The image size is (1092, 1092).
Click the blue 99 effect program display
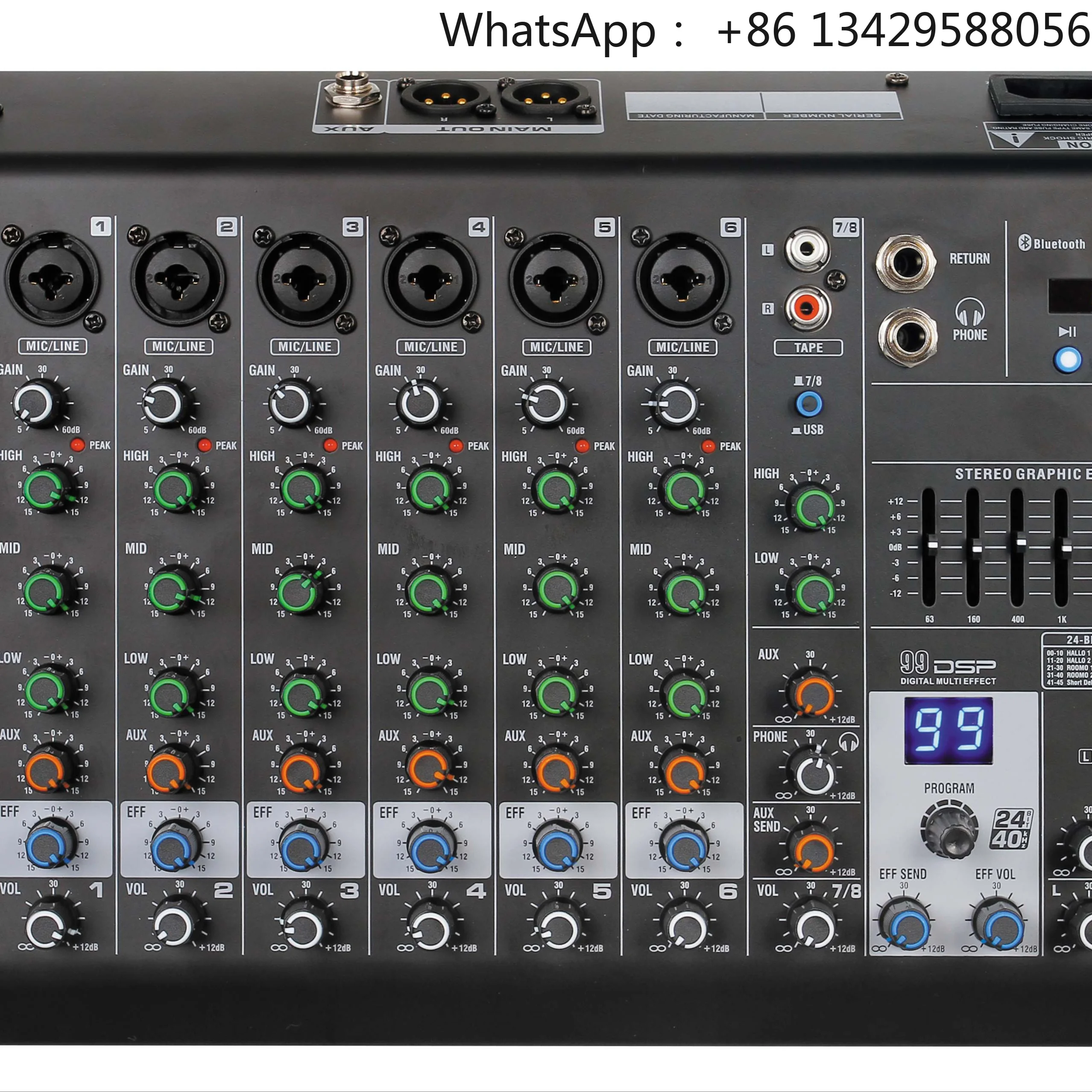pyautogui.click(x=949, y=730)
